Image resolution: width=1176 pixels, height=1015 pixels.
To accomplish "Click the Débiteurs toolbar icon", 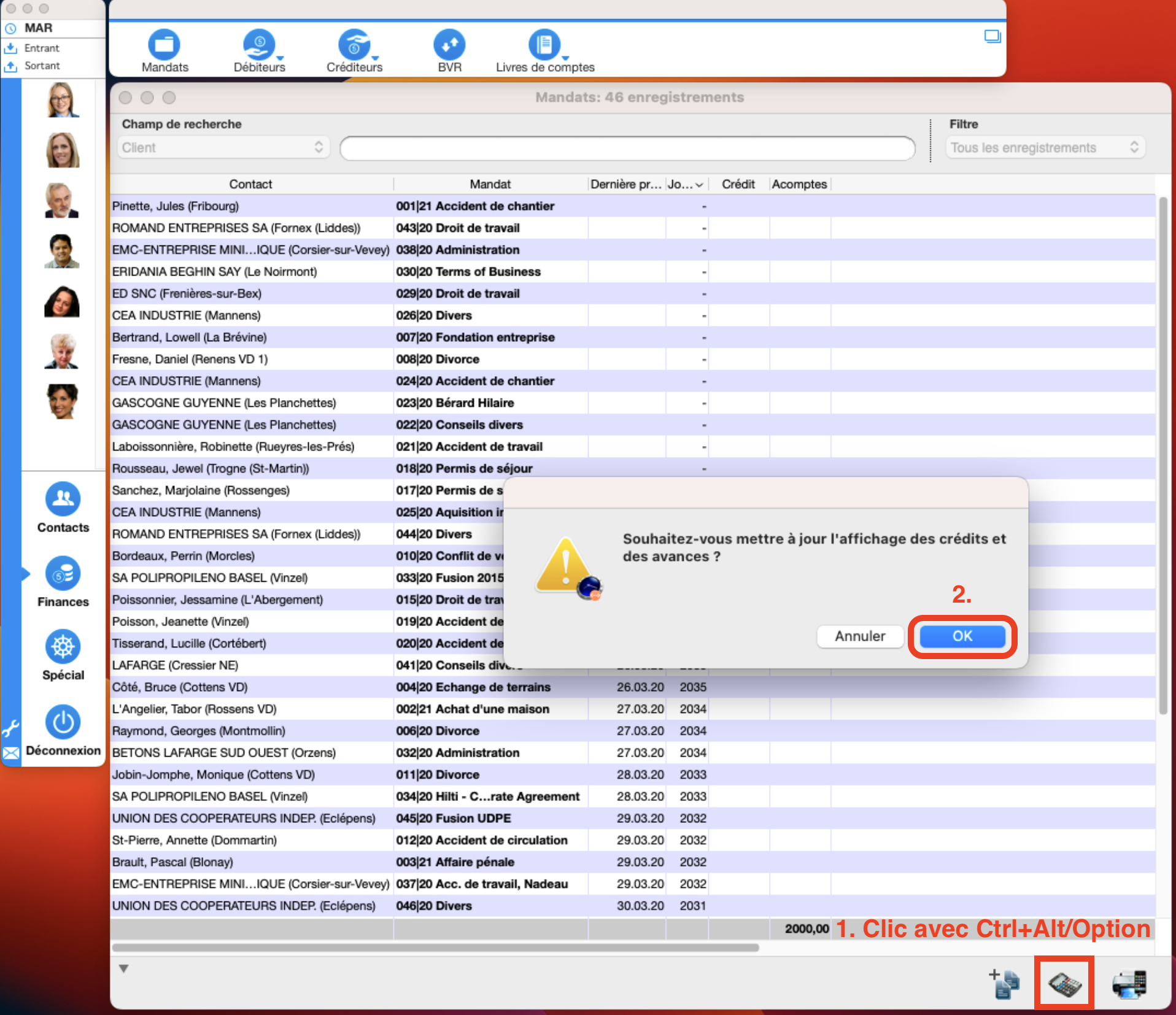I will (258, 45).
